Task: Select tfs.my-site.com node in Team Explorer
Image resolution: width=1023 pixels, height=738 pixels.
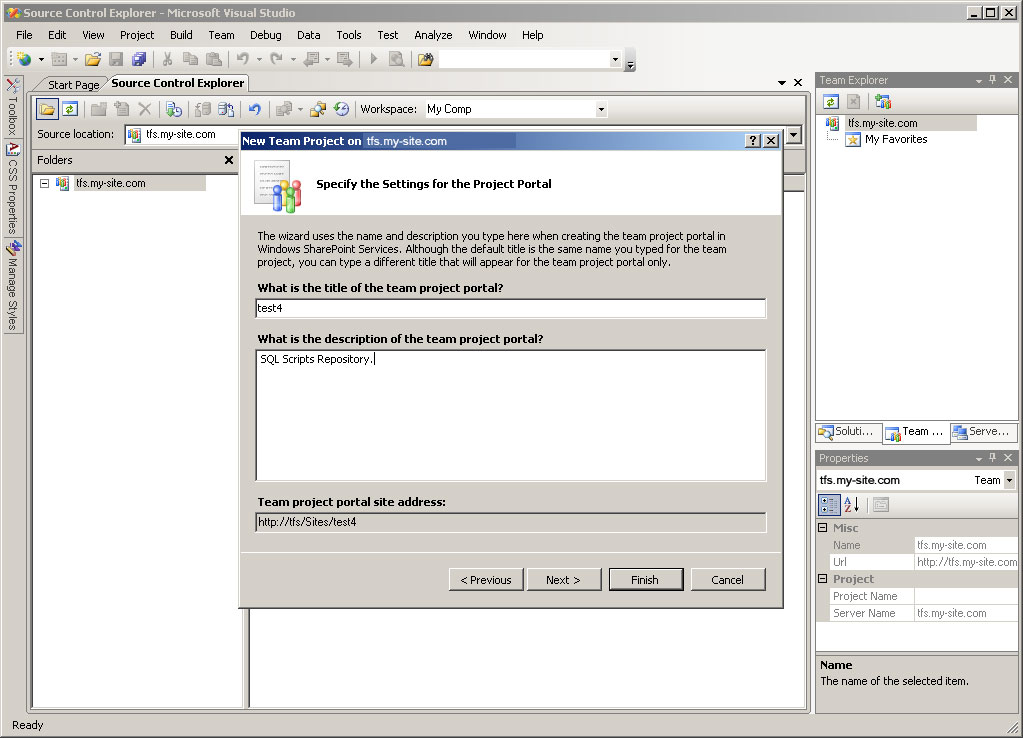Action: pos(882,123)
